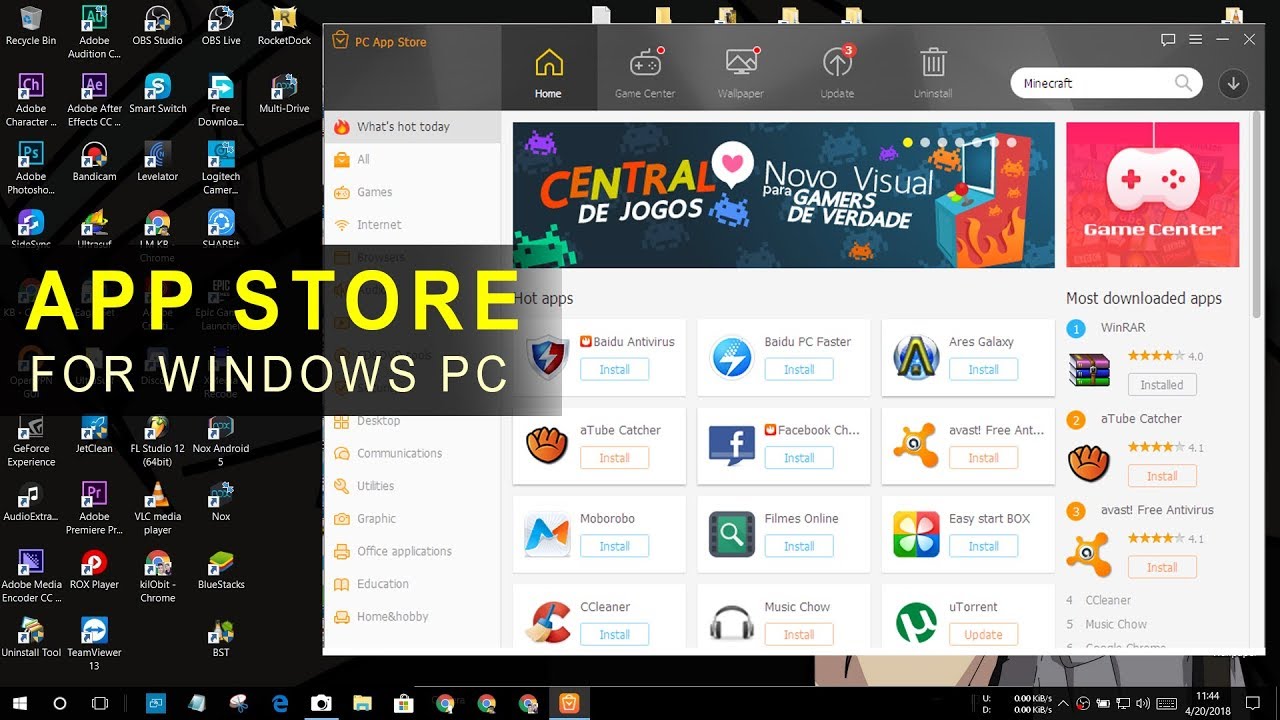1280x720 pixels.
Task: Open the Wallpaper section
Action: 740,65
